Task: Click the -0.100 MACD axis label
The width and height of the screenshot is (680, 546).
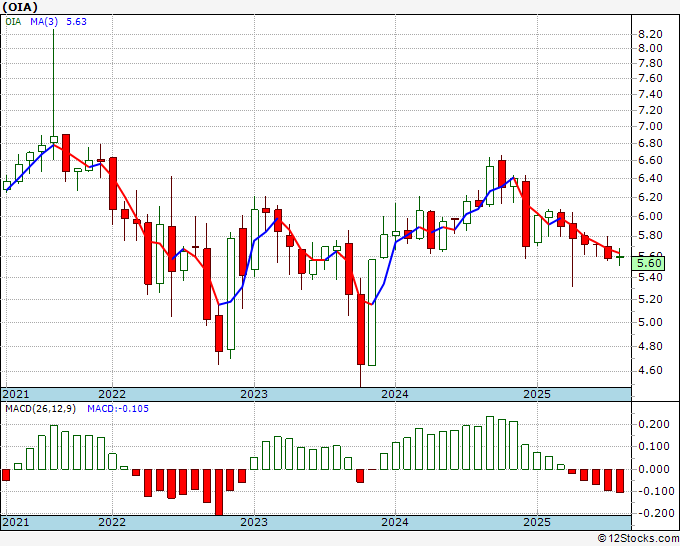Action: [654, 491]
